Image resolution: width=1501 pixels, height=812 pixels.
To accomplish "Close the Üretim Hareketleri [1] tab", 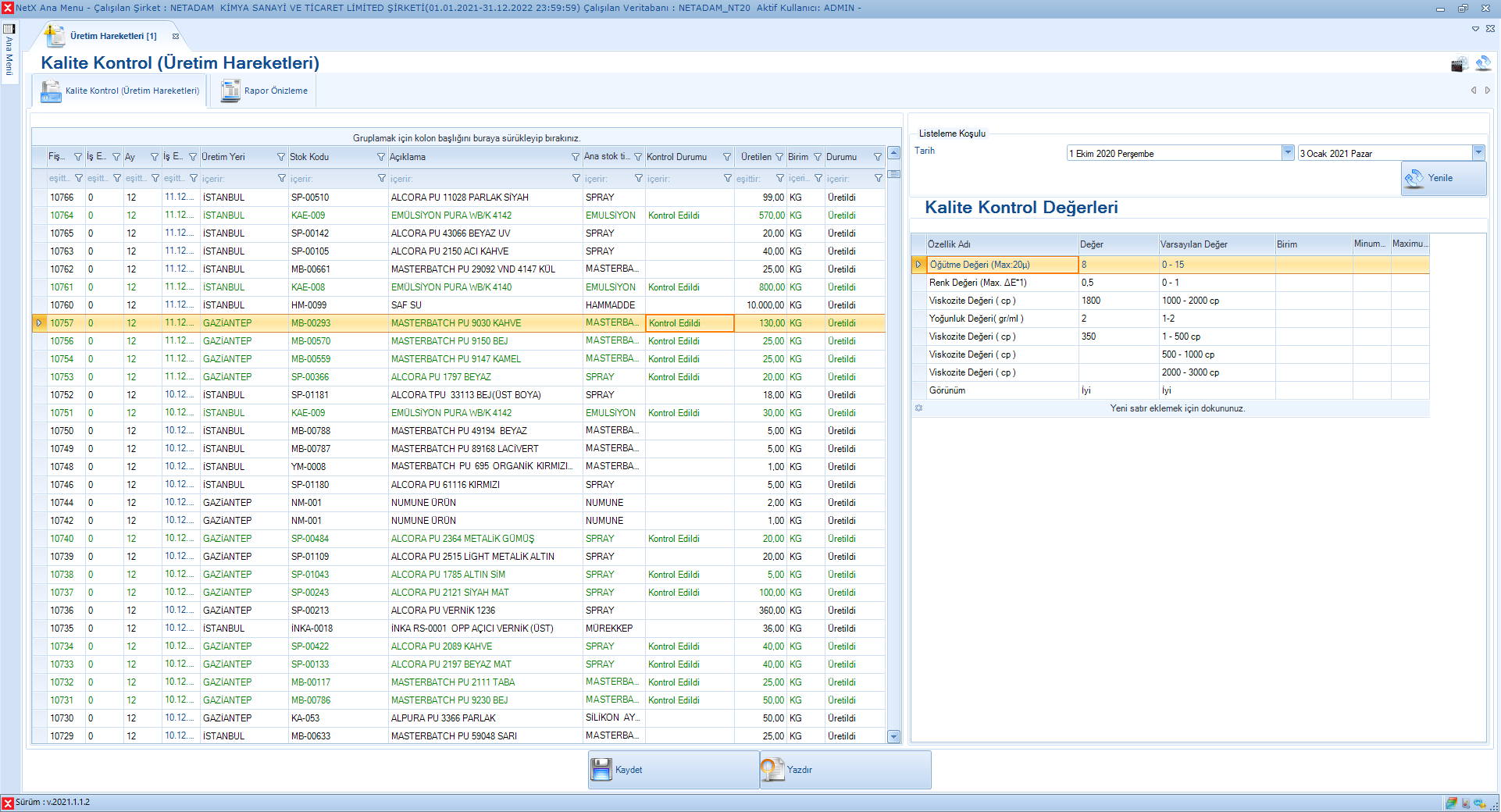I will coord(176,36).
